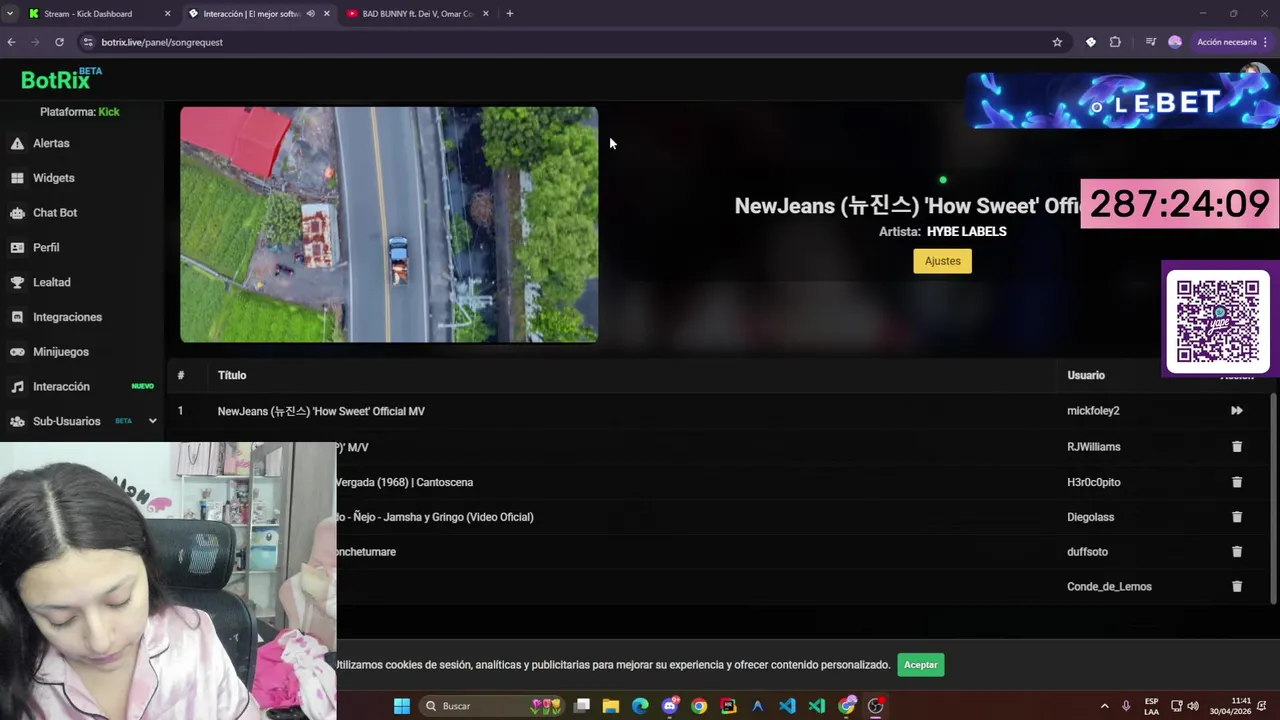Image resolution: width=1280 pixels, height=720 pixels.
Task: Click the yellow Ajustes button
Action: (x=942, y=261)
